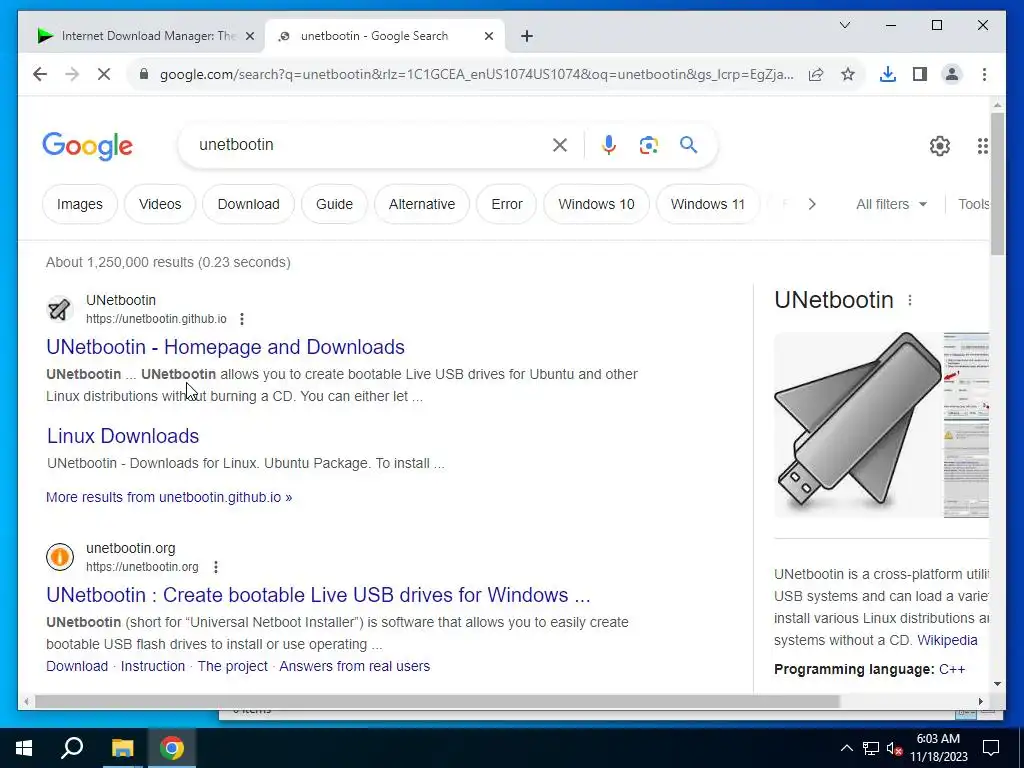Search by image with Google Lens
The image size is (1024, 768).
(648, 145)
